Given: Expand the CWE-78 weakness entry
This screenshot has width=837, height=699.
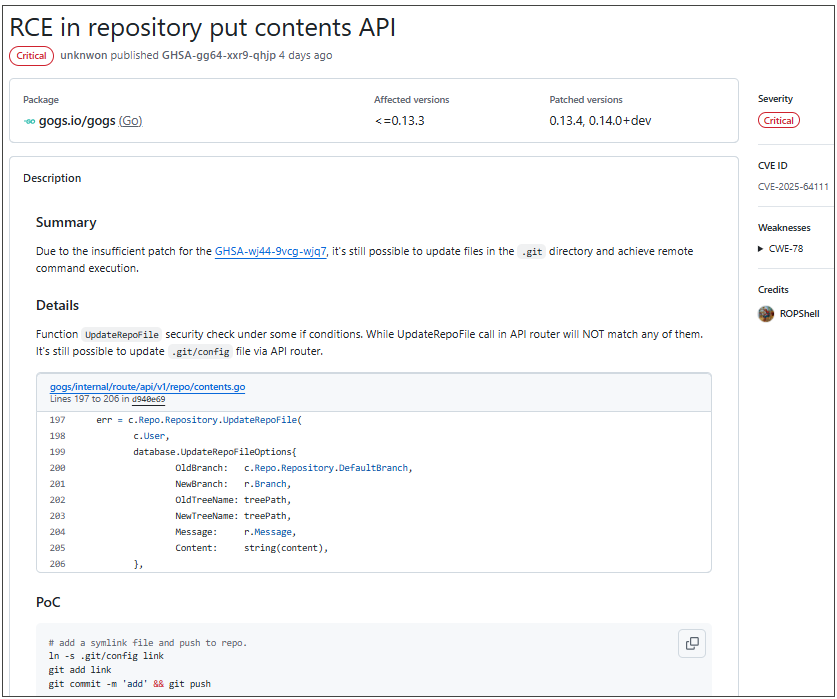Looking at the screenshot, I should click(761, 248).
